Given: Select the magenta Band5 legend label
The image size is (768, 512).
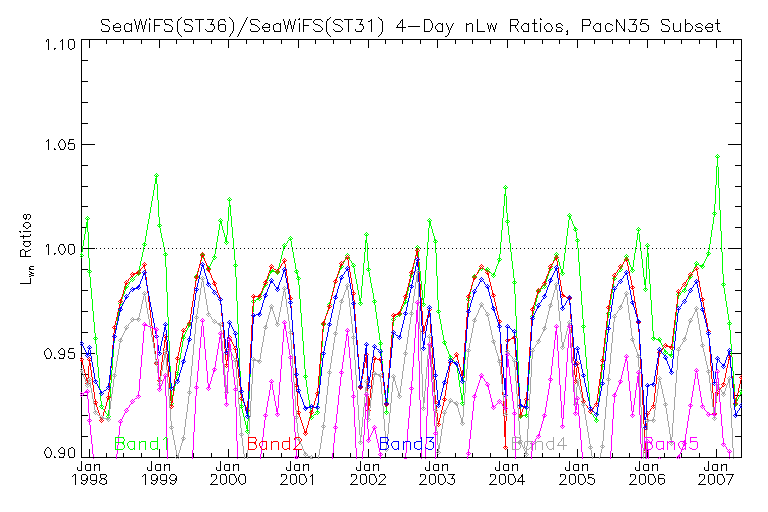Looking at the screenshot, I should pos(671,444).
